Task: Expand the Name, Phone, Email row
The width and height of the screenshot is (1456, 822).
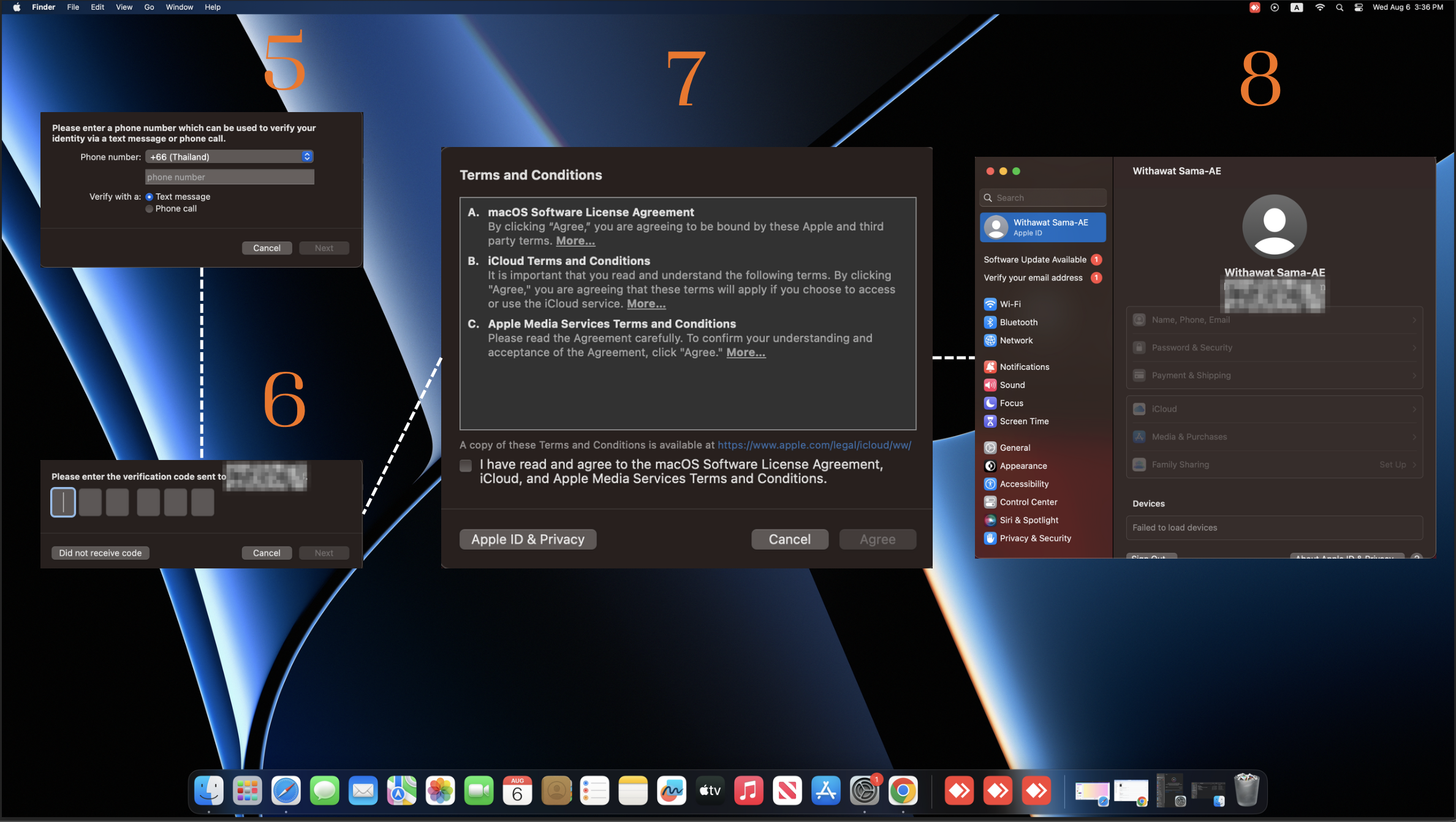Action: tap(1274, 320)
